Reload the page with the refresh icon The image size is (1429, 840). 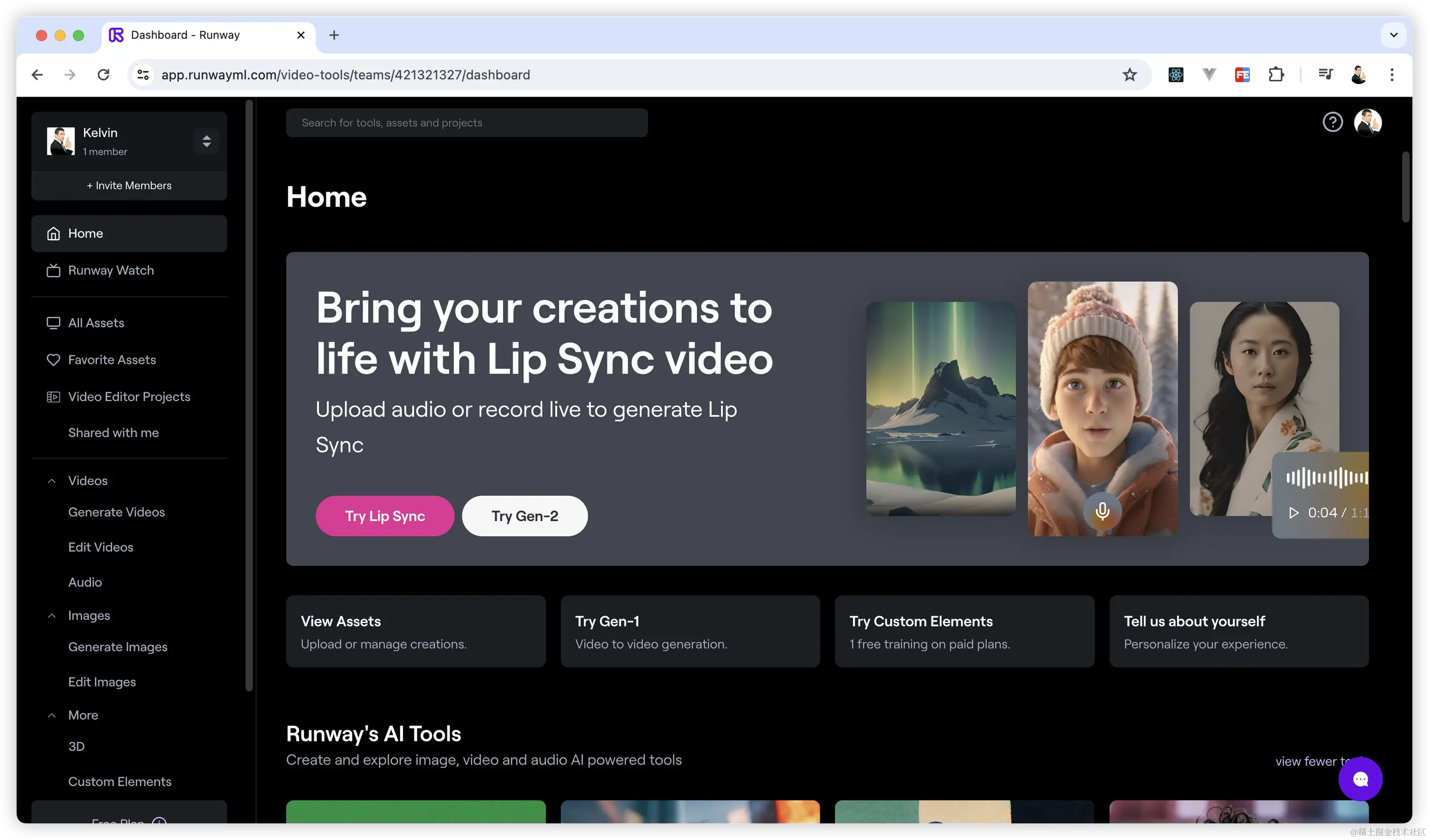[x=103, y=75]
